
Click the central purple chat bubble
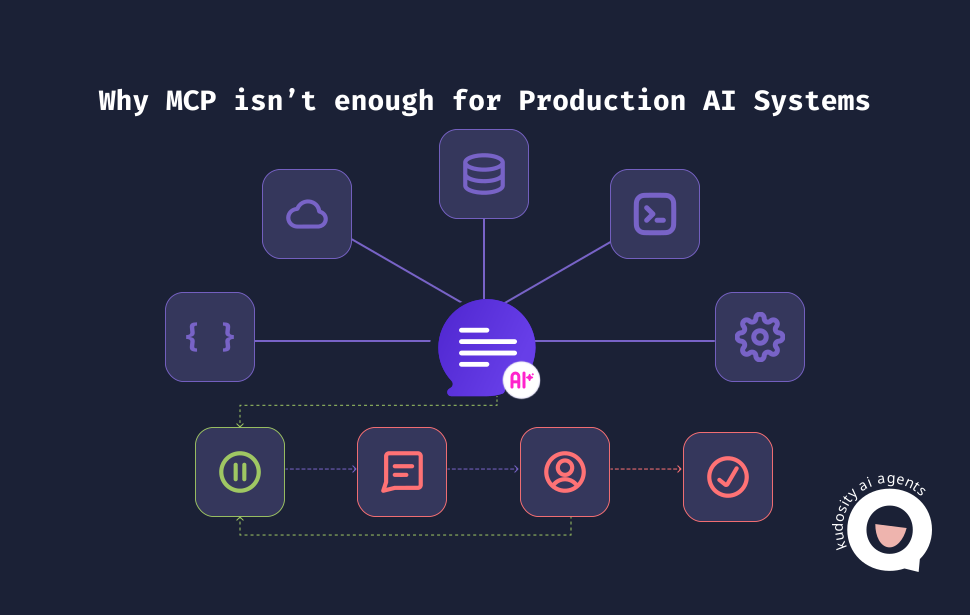click(486, 347)
